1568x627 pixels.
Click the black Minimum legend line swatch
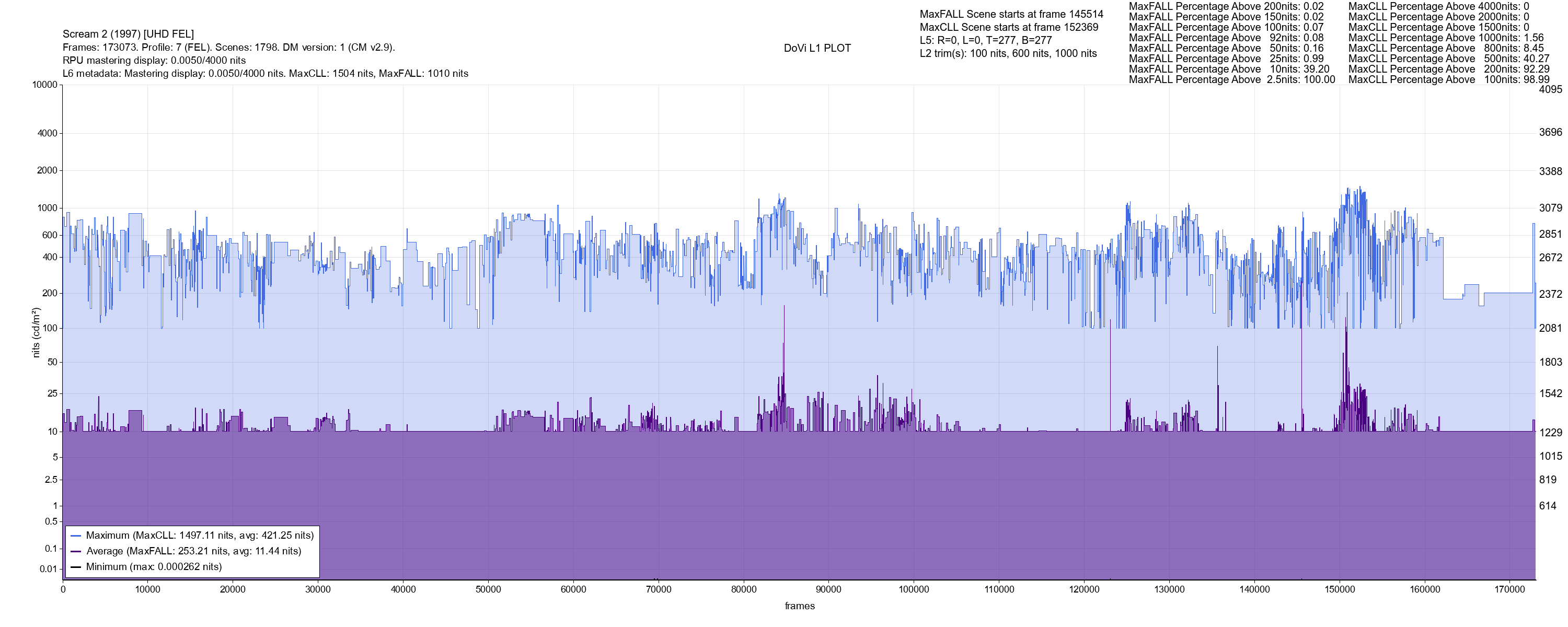tap(76, 567)
